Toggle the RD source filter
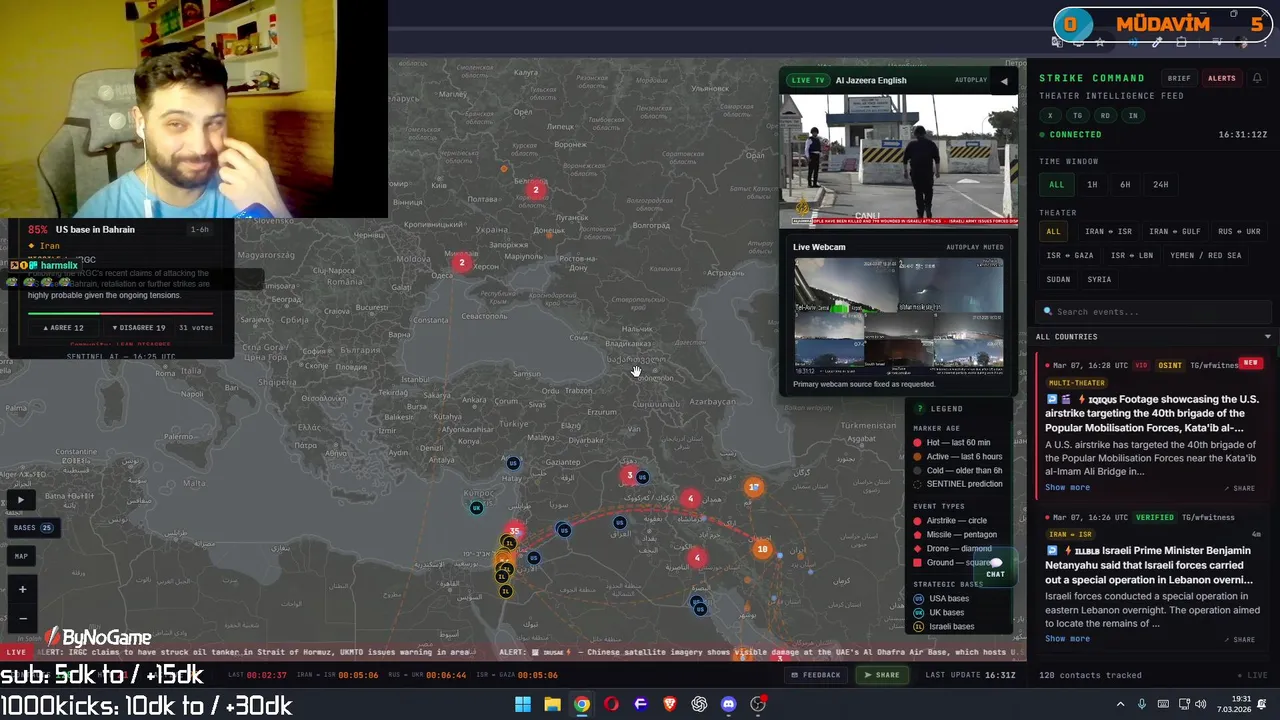This screenshot has height=720, width=1280. [x=1105, y=115]
